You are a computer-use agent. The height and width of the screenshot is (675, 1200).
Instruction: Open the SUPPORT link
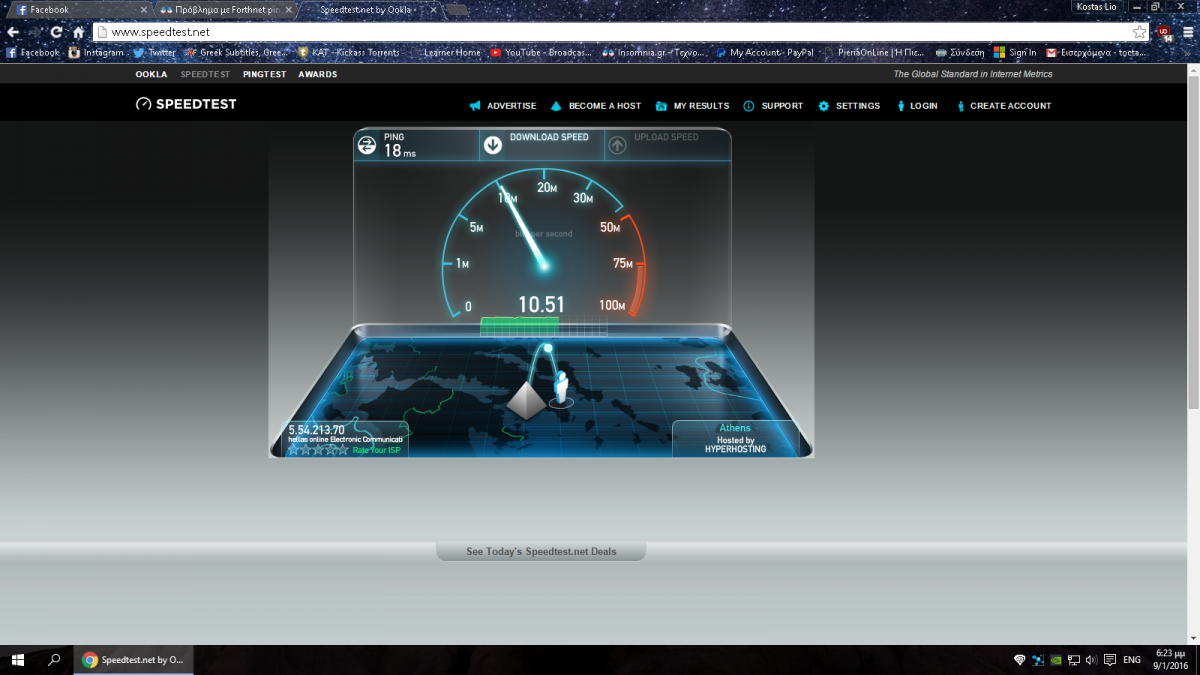782,106
